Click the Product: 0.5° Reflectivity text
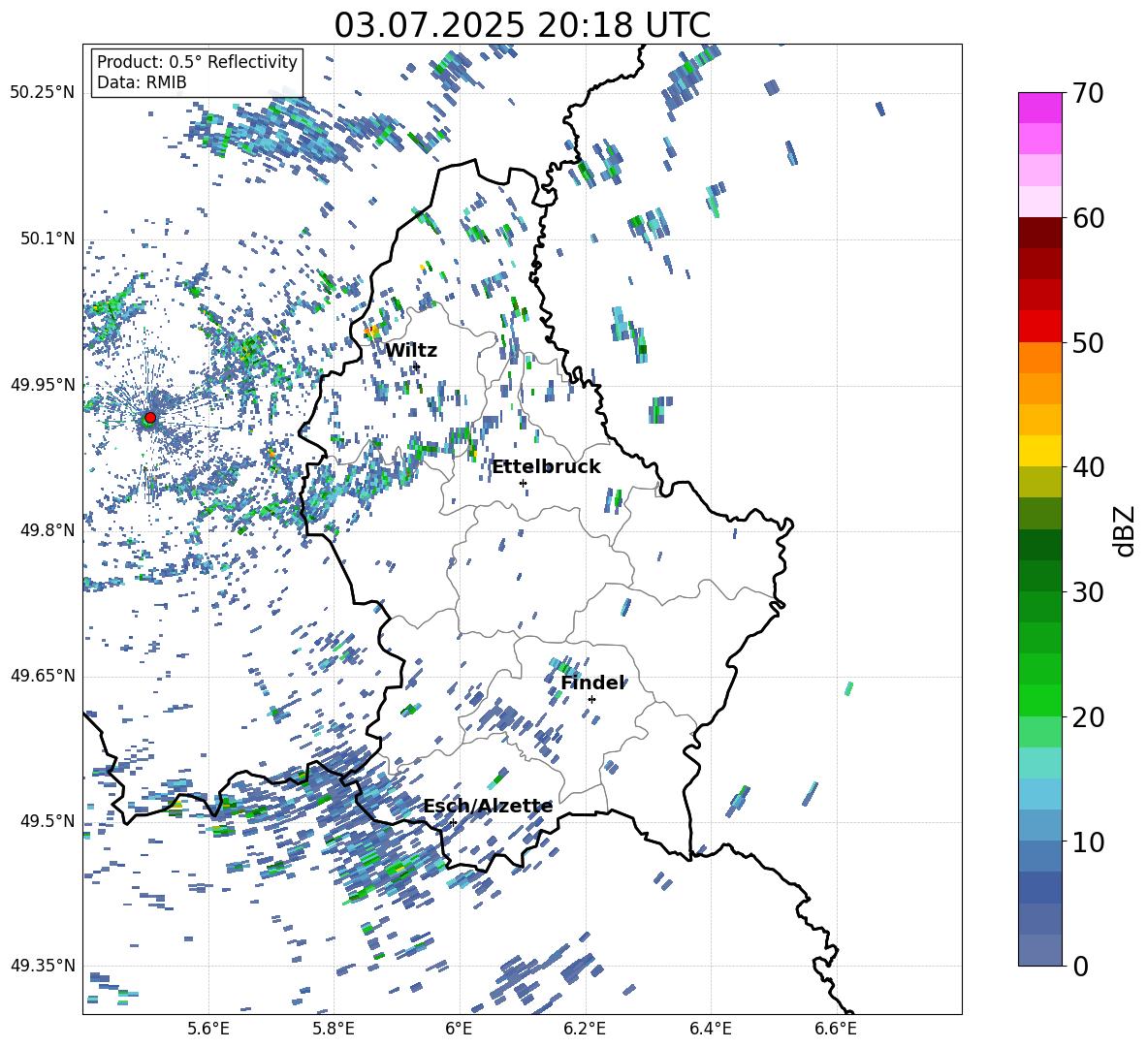The height and width of the screenshot is (1048, 1148). (197, 62)
